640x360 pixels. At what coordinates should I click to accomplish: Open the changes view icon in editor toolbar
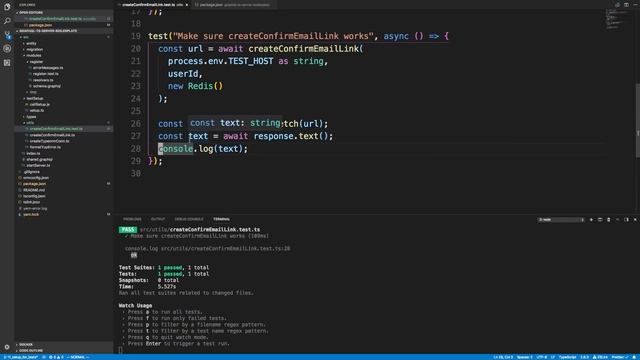(x=617, y=5)
